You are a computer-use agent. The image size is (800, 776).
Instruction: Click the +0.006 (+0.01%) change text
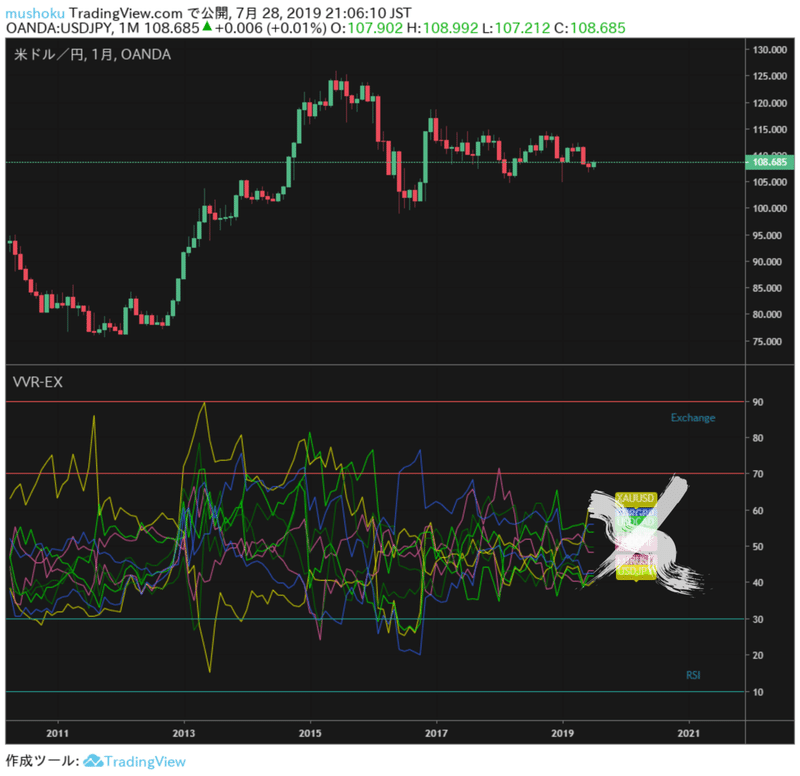(x=270, y=28)
